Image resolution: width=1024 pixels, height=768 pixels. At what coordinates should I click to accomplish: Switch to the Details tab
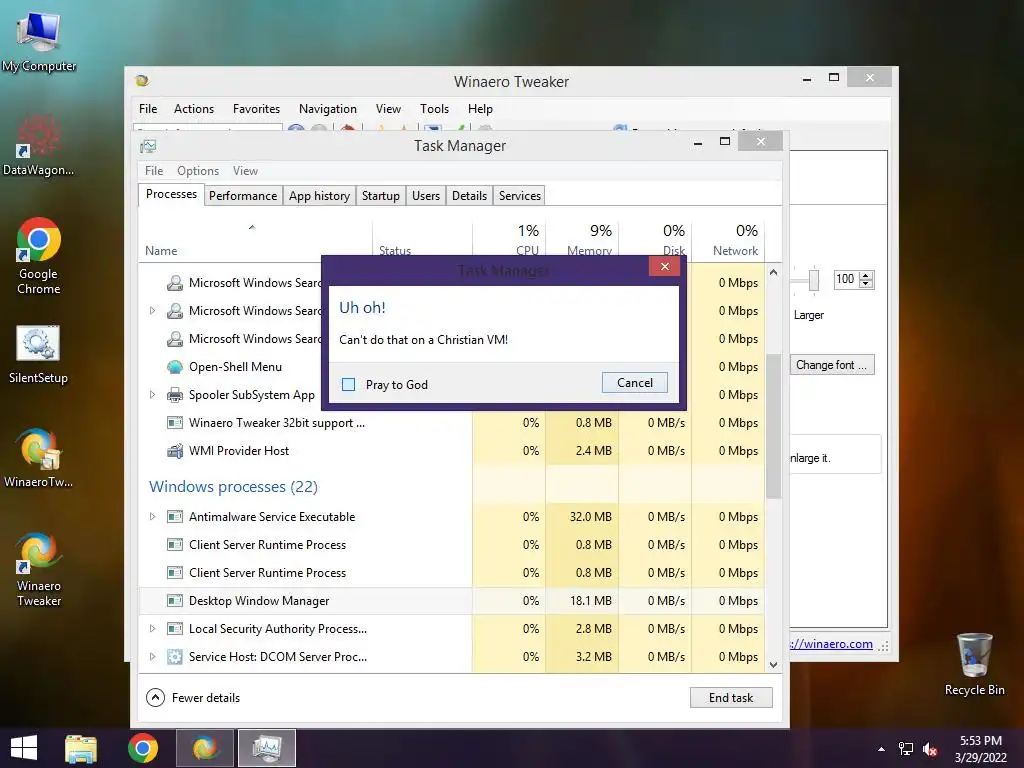(470, 196)
